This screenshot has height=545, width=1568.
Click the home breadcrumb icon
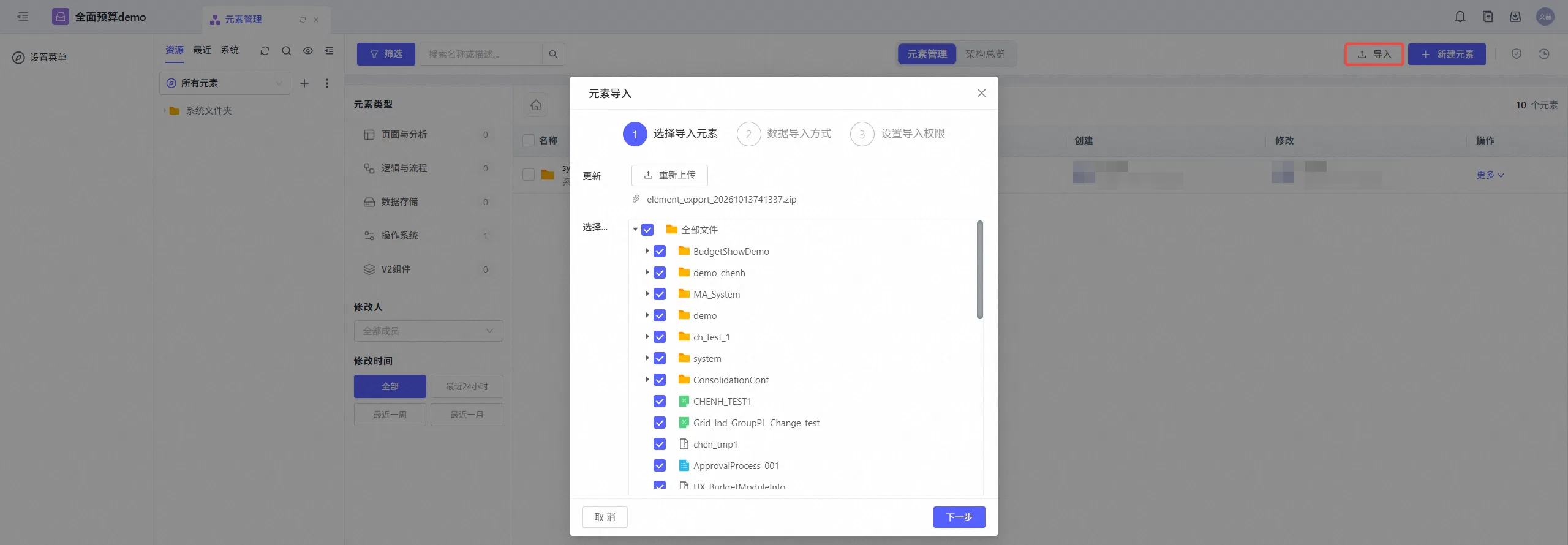(536, 105)
